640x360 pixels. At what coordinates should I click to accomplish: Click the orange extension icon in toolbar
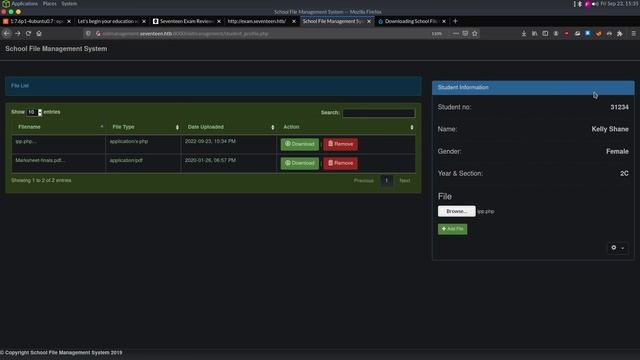598,33
